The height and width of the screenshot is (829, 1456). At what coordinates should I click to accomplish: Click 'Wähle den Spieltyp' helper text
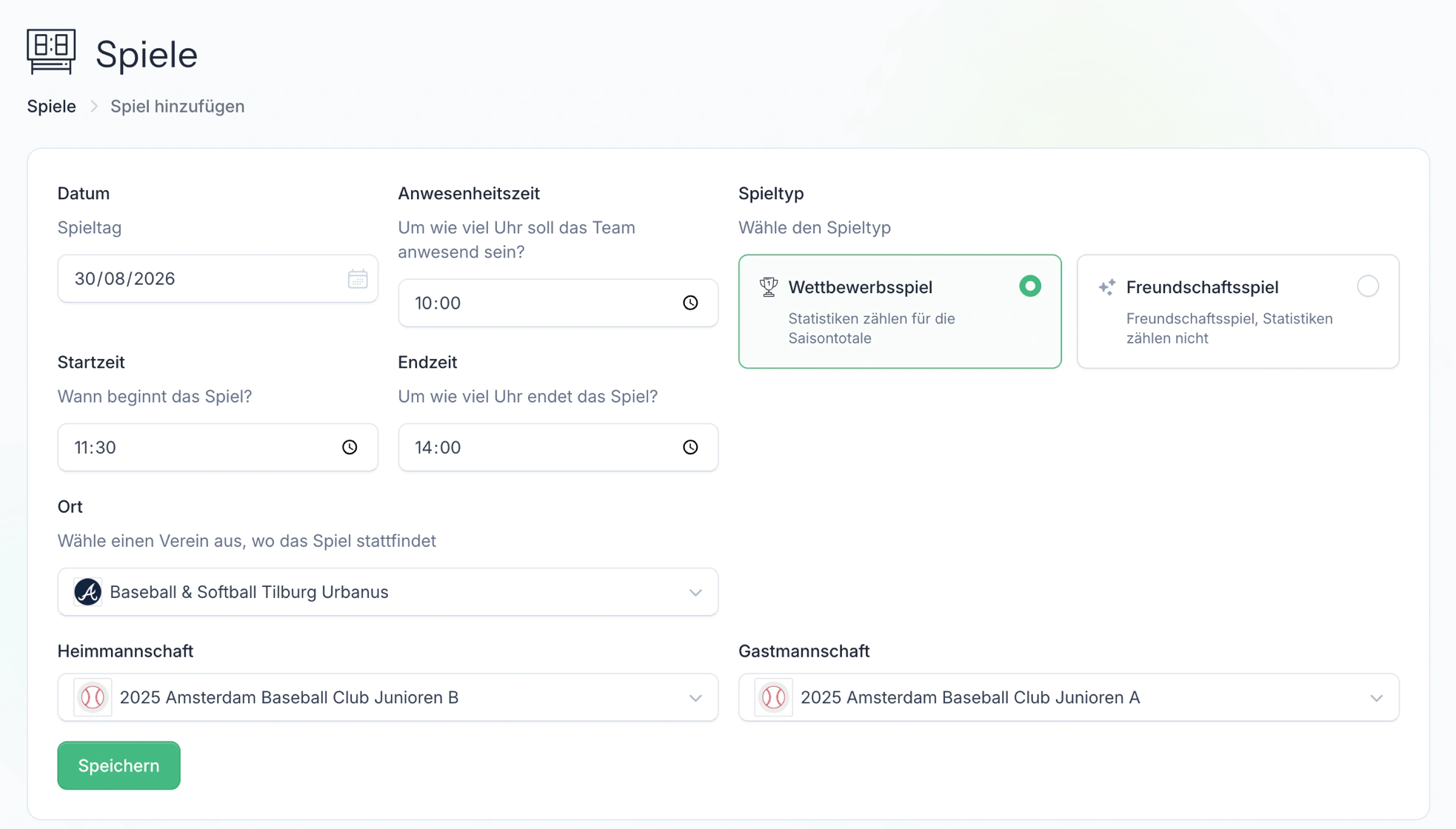point(815,228)
